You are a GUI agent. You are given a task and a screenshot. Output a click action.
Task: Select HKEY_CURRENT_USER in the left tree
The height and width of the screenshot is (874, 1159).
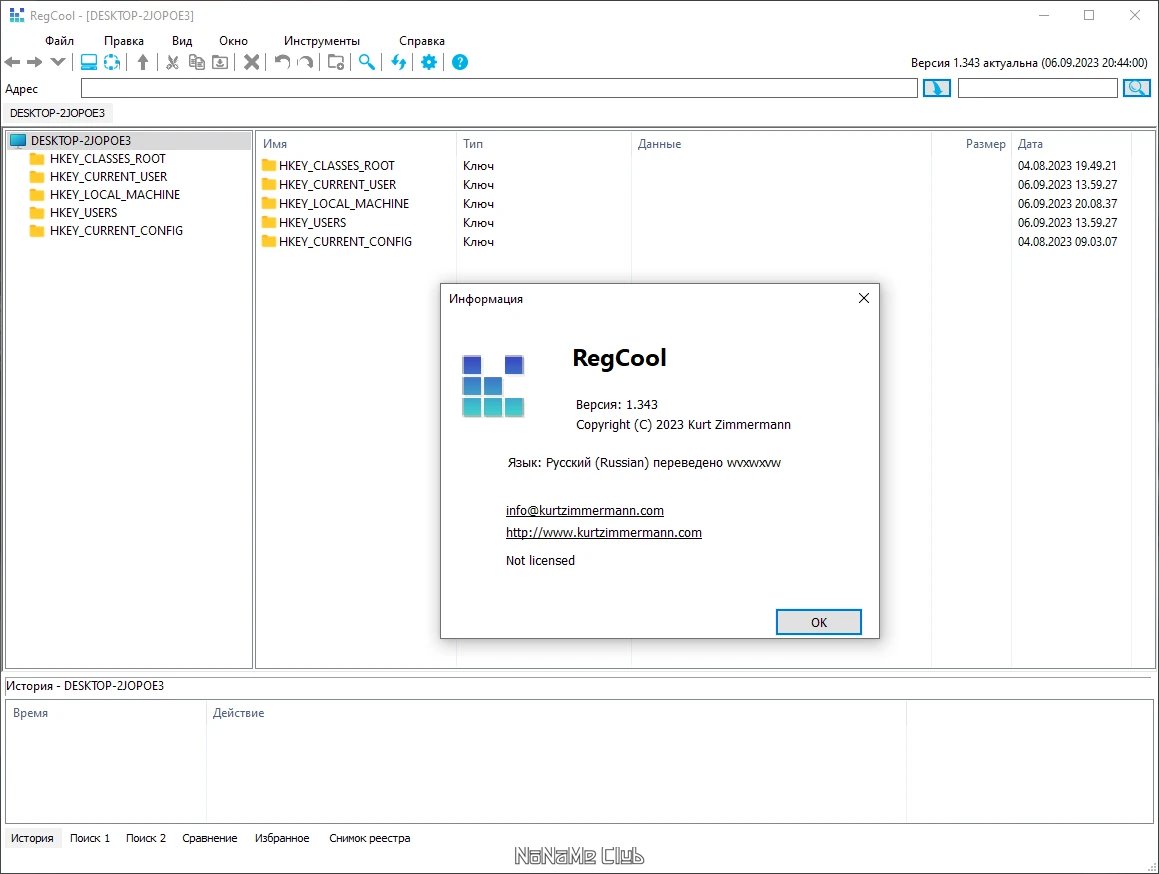pyautogui.click(x=108, y=177)
